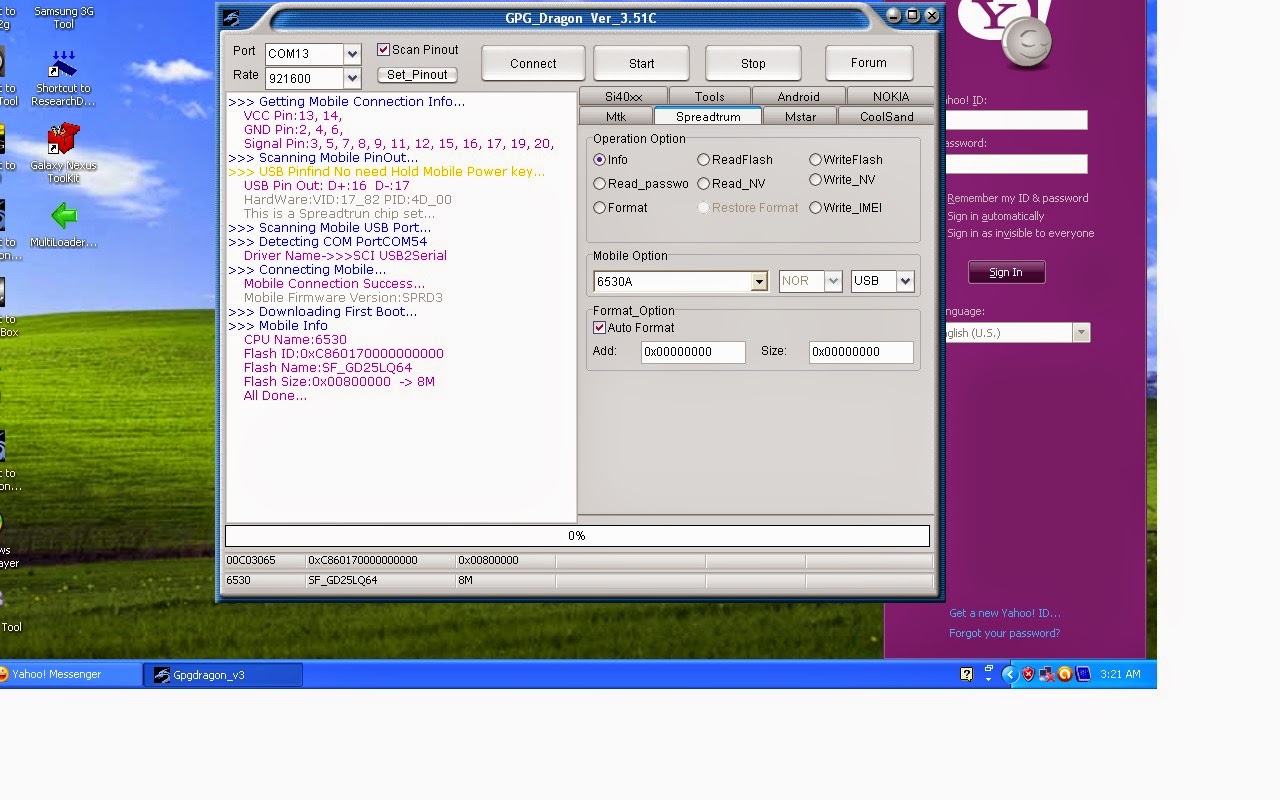Click the Forgot your password link

1004,633
